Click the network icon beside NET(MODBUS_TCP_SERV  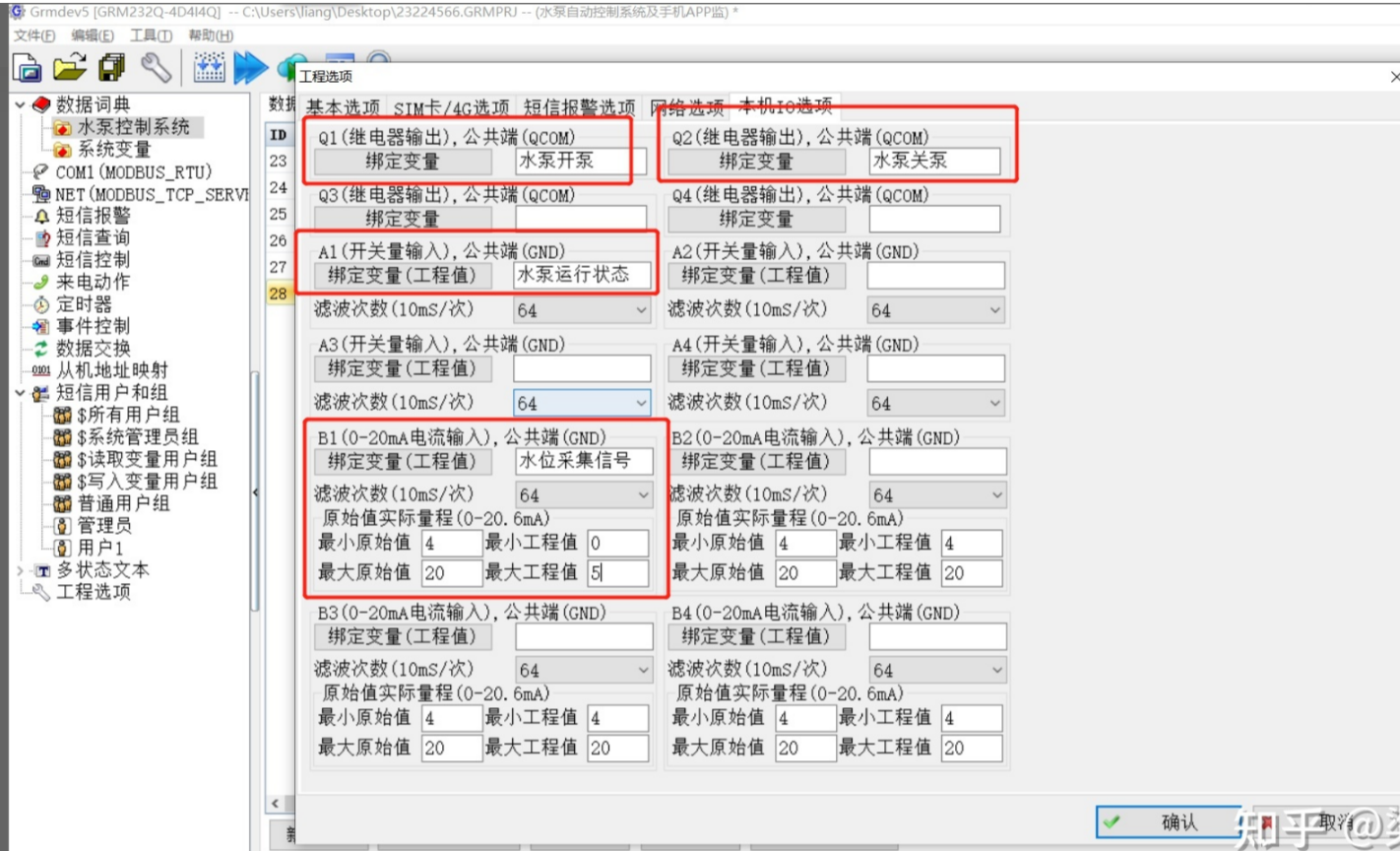point(41,194)
